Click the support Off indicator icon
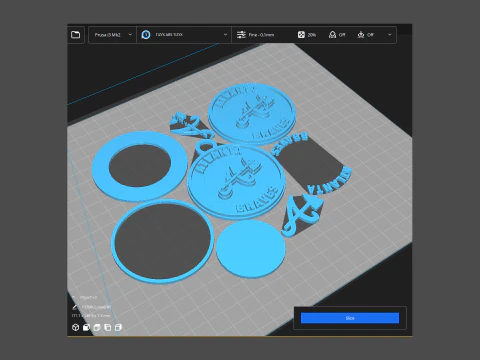The height and width of the screenshot is (360, 480). coord(332,35)
